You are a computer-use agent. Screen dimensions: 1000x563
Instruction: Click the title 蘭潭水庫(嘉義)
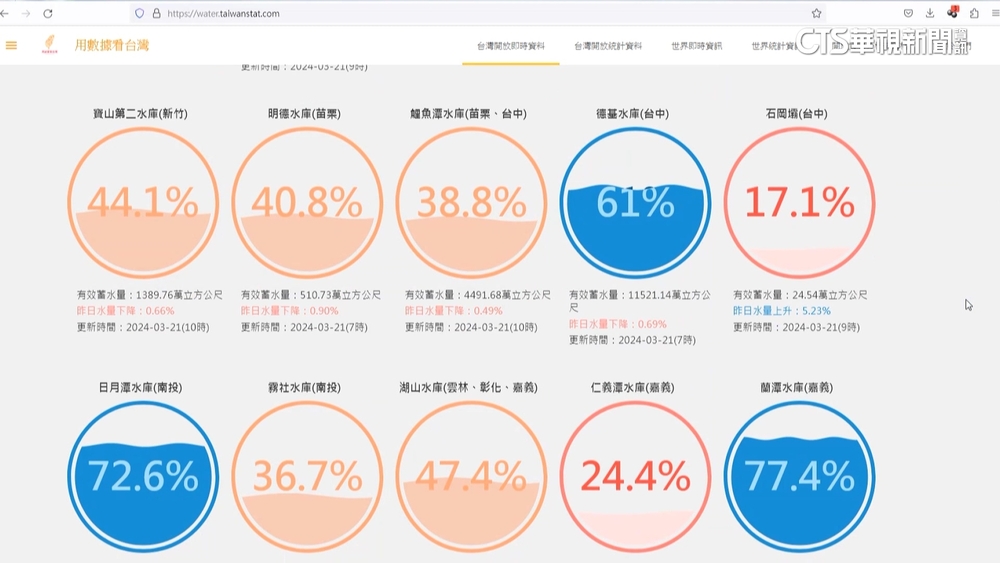[x=797, y=387]
